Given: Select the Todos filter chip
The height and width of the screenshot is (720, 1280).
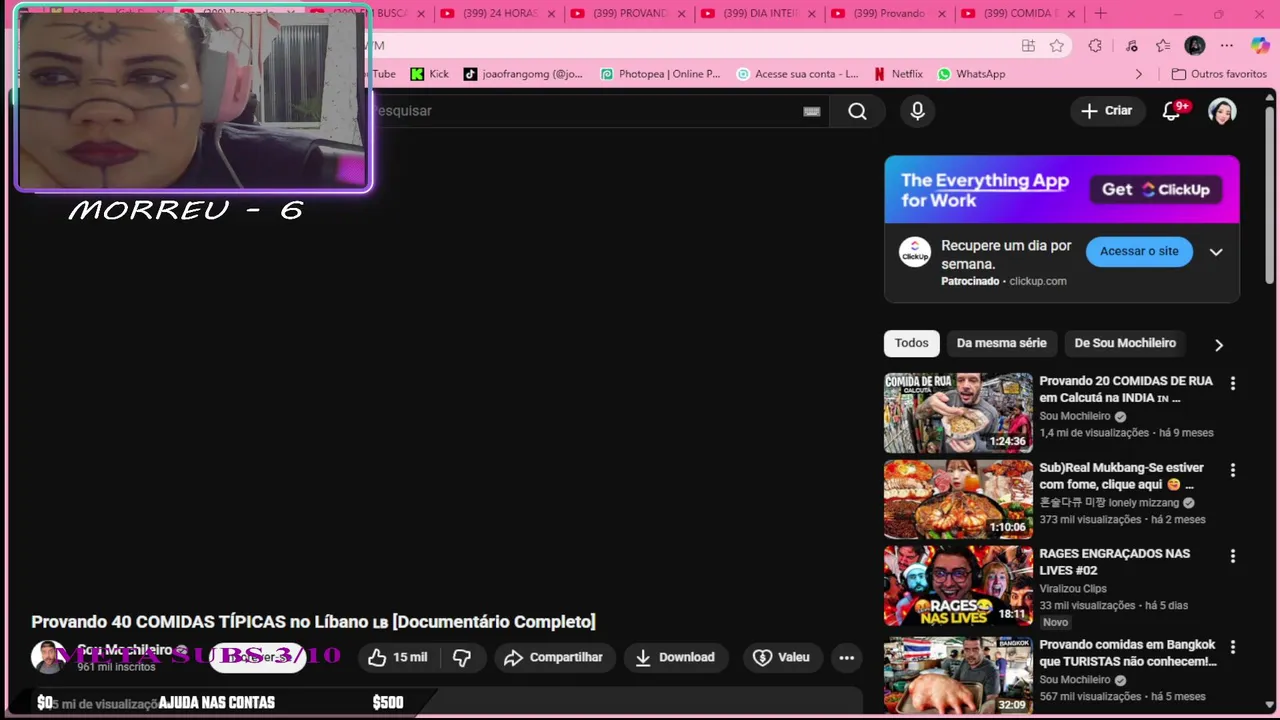Looking at the screenshot, I should click(x=911, y=343).
